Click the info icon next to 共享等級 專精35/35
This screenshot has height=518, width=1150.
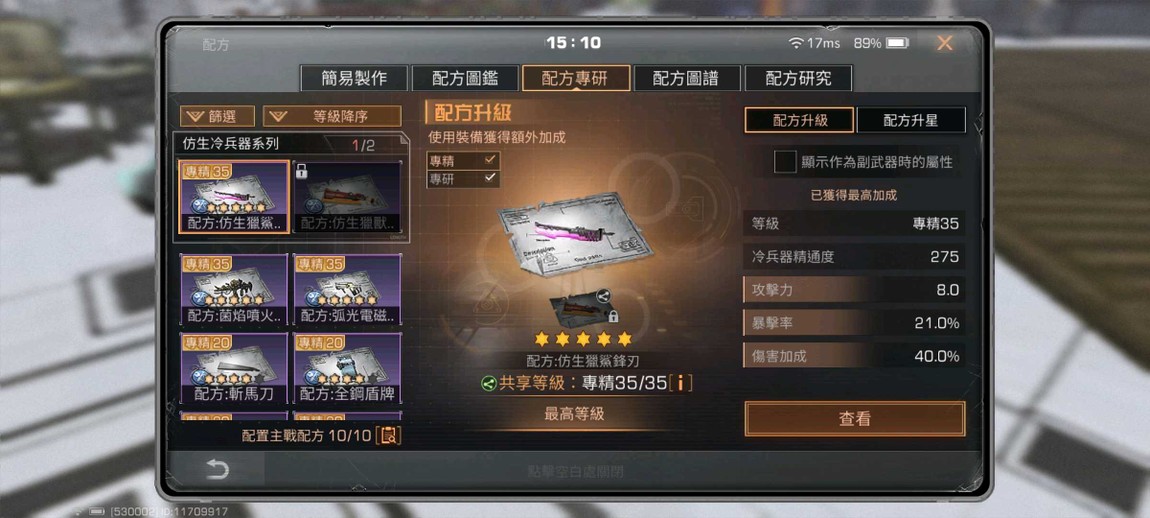[680, 383]
